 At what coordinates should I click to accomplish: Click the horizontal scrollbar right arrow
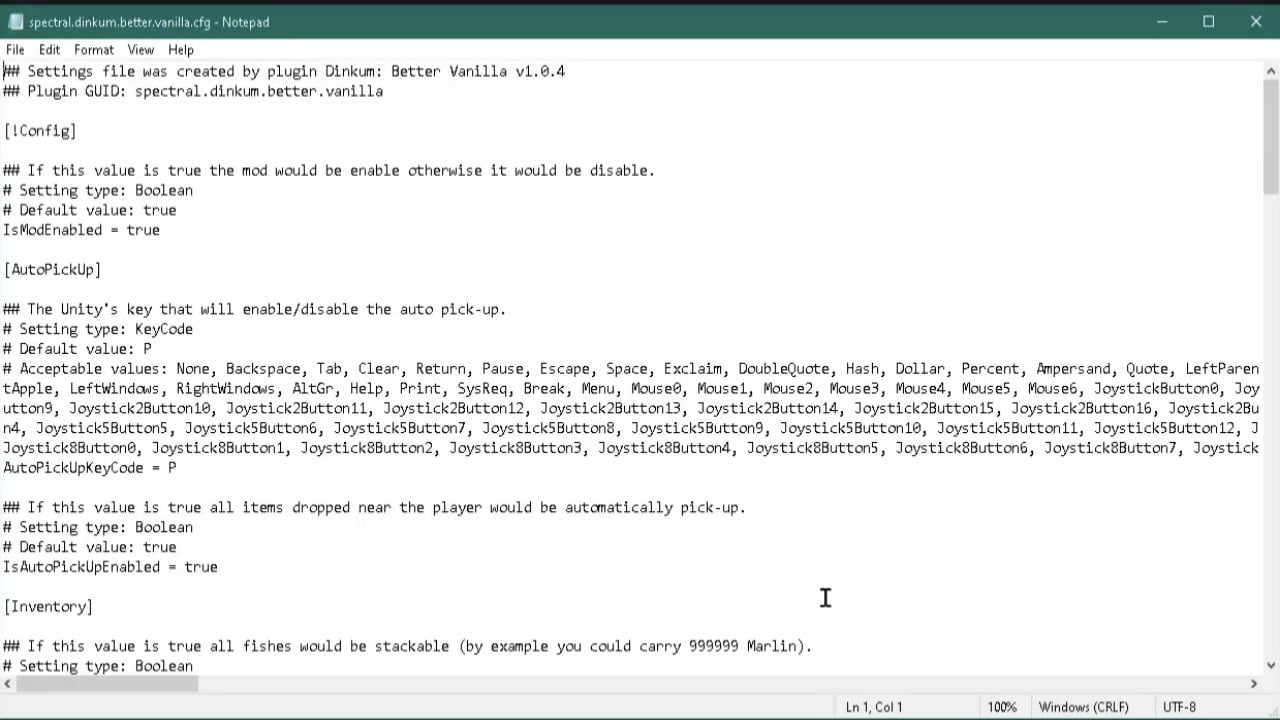point(1254,684)
